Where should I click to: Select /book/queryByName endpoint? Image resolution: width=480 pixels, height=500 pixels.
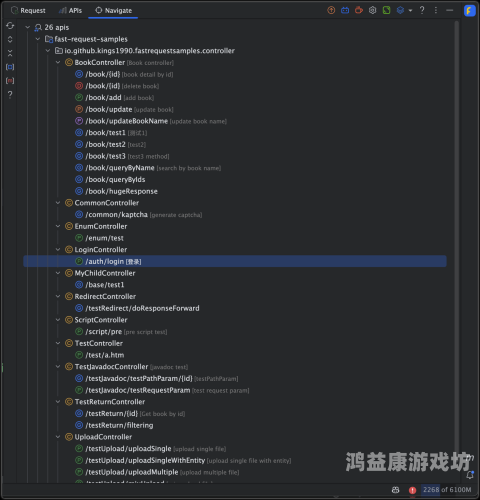148,168
